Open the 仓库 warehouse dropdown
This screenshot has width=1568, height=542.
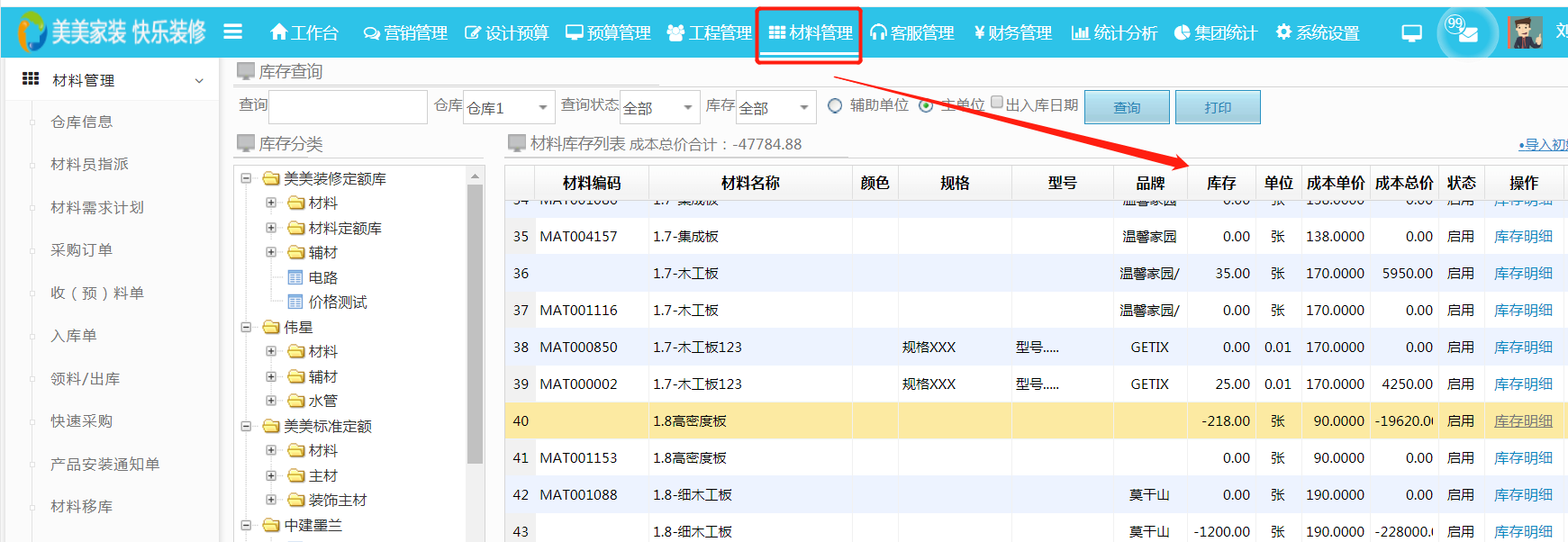[509, 108]
